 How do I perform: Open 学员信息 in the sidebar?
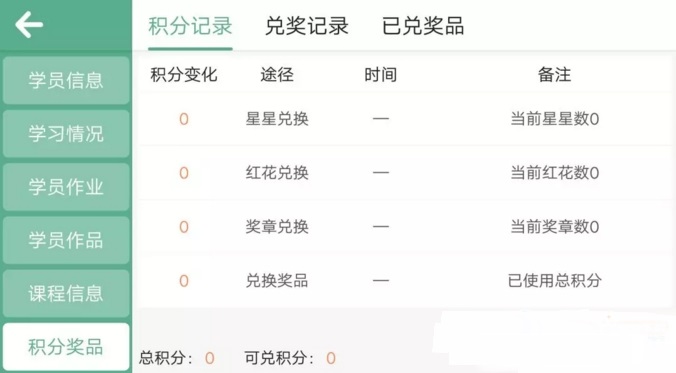pyautogui.click(x=66, y=80)
